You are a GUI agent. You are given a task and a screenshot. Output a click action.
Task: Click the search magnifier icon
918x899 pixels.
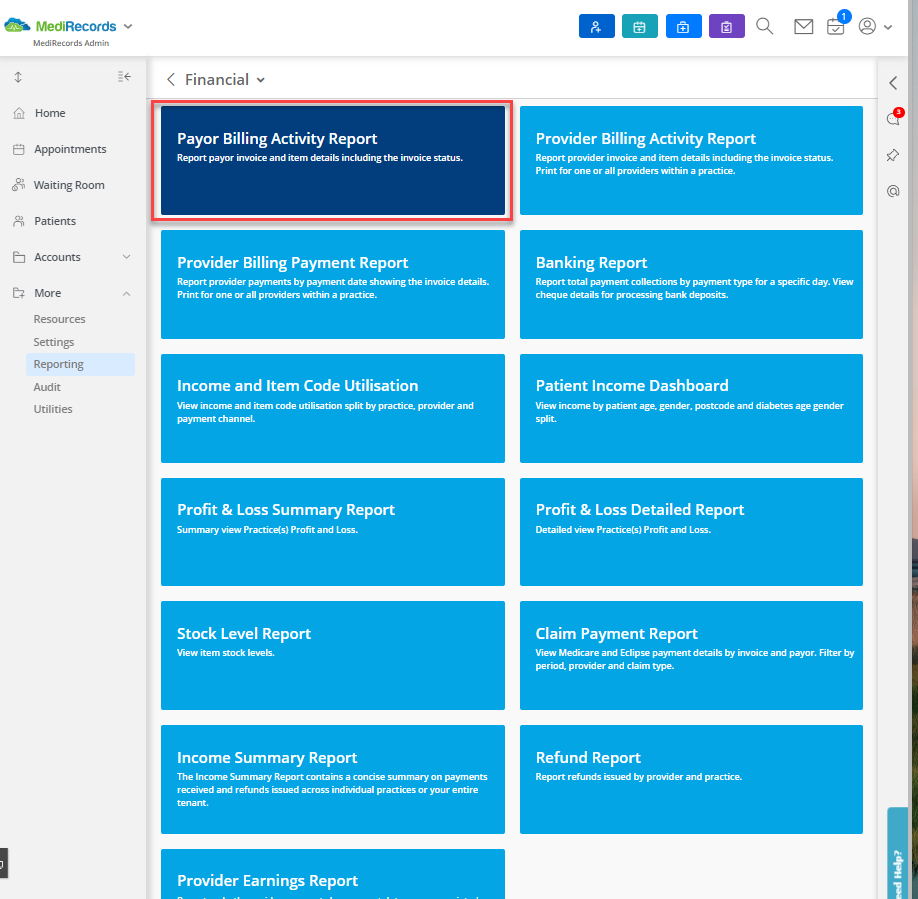pyautogui.click(x=764, y=26)
